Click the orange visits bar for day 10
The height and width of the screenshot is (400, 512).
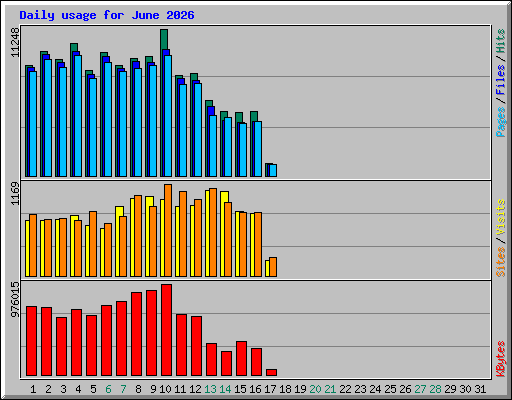pyautogui.click(x=168, y=230)
